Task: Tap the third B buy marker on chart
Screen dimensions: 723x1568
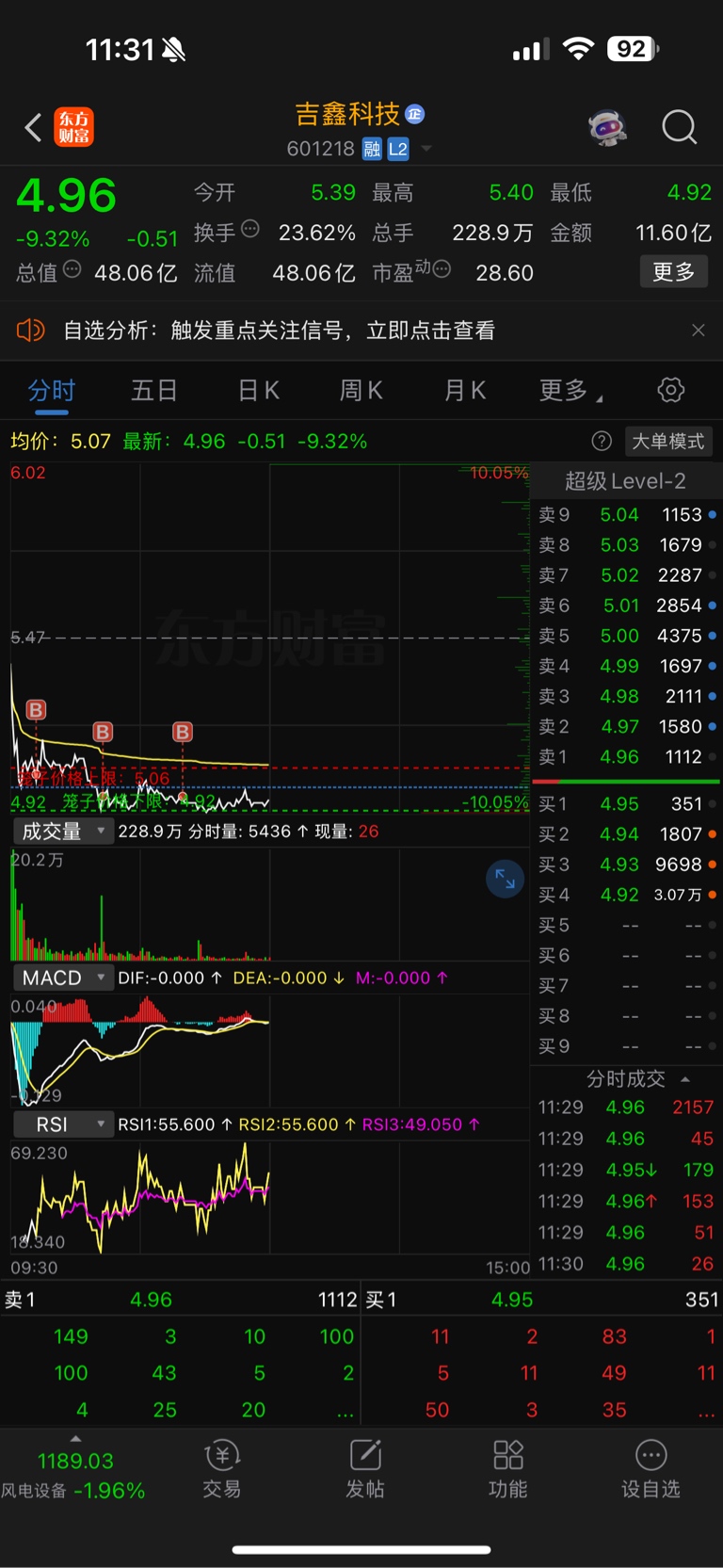Action: point(183,732)
